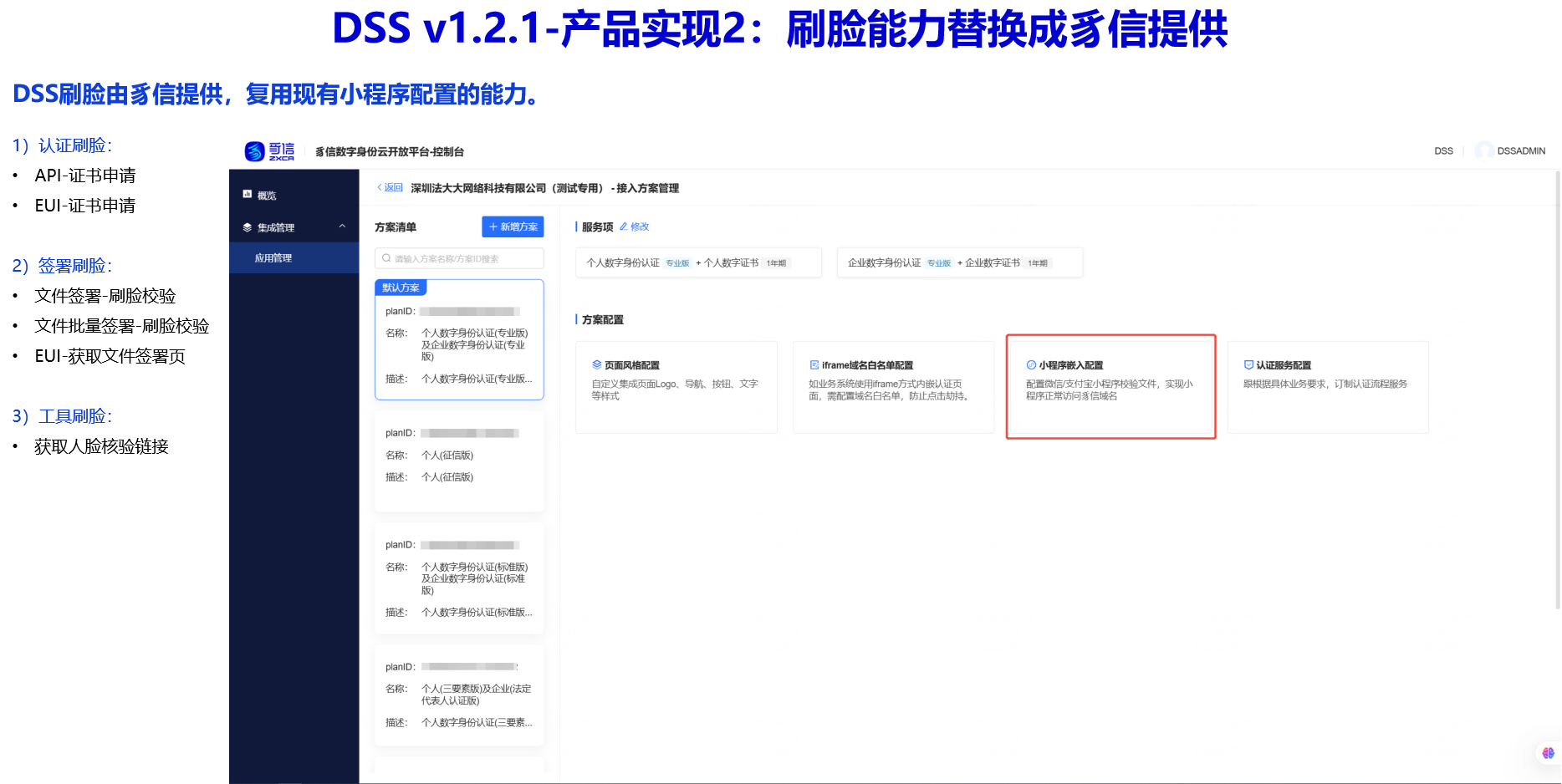The height and width of the screenshot is (784, 1562).
Task: Open the 页面风格配置 card
Action: [x=676, y=387]
